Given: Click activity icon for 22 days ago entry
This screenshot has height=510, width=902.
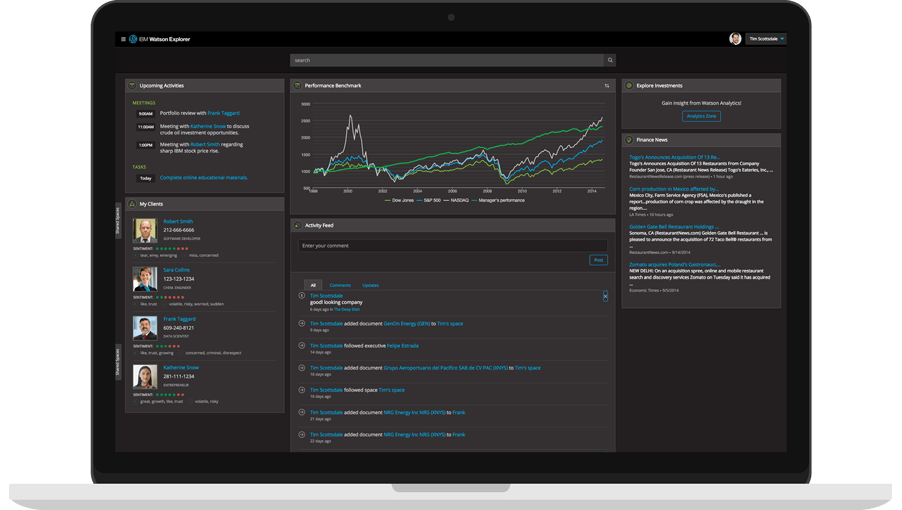Looking at the screenshot, I should (x=301, y=434).
